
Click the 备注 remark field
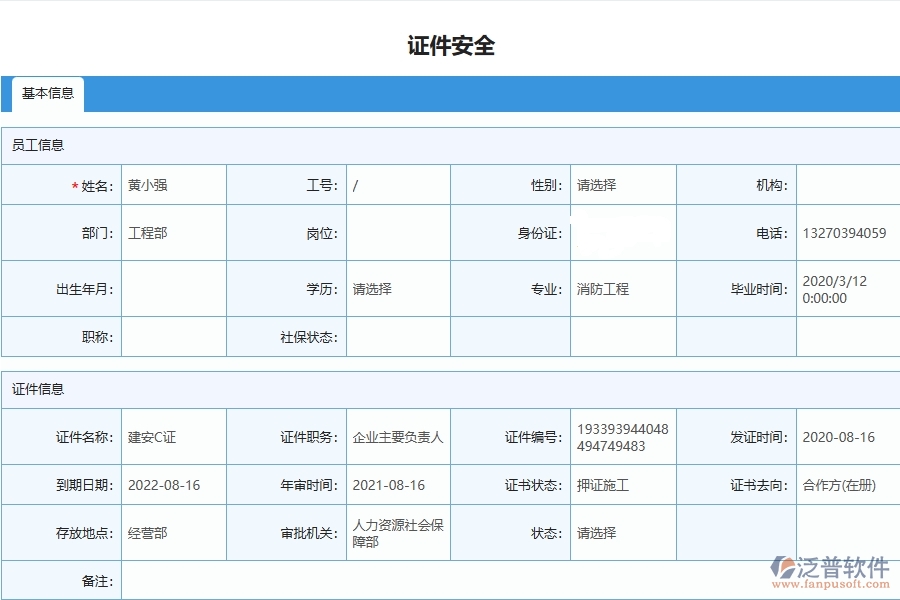pos(500,580)
